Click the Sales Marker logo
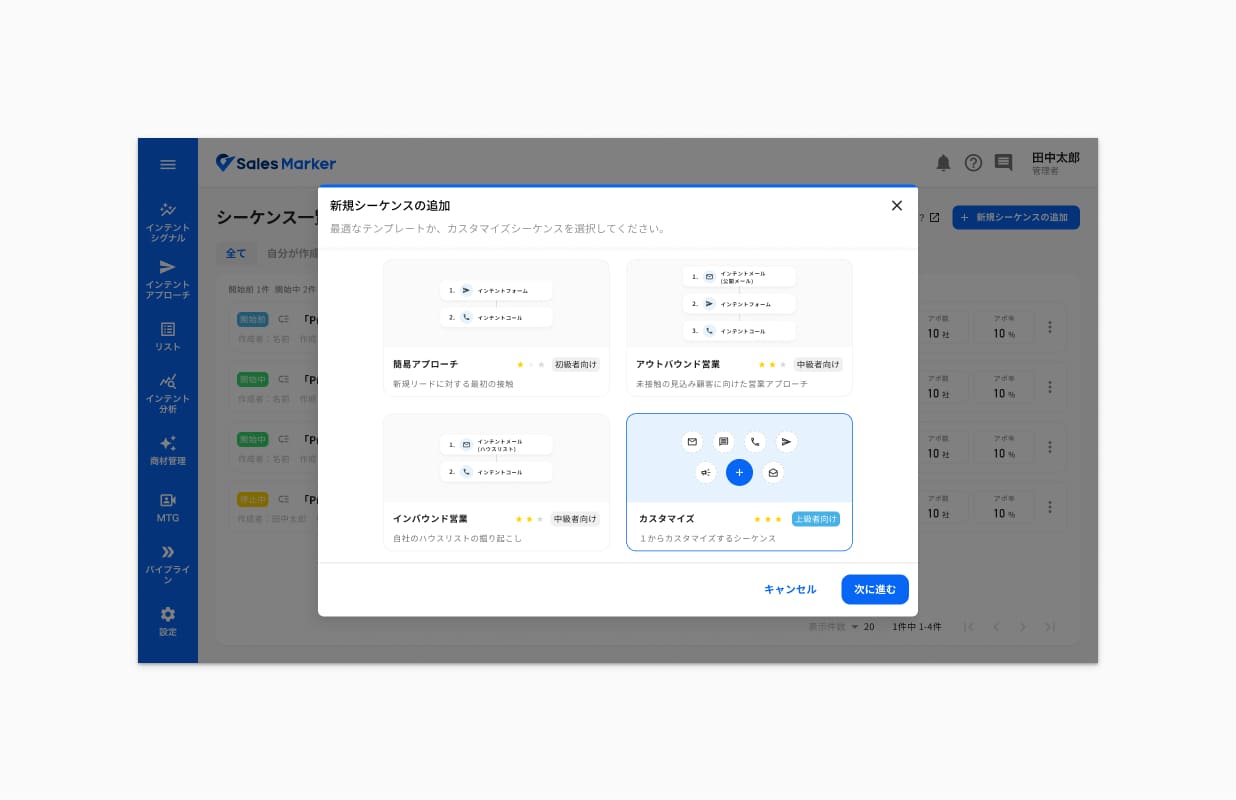Viewport: 1236px width, 800px height. coord(276,163)
